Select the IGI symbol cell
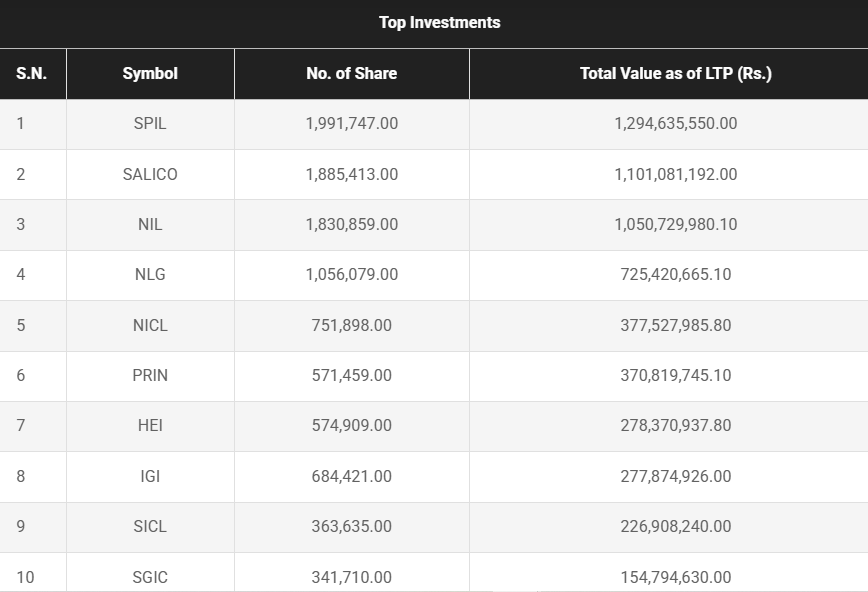Viewport: 868px width, 592px height. (x=150, y=476)
